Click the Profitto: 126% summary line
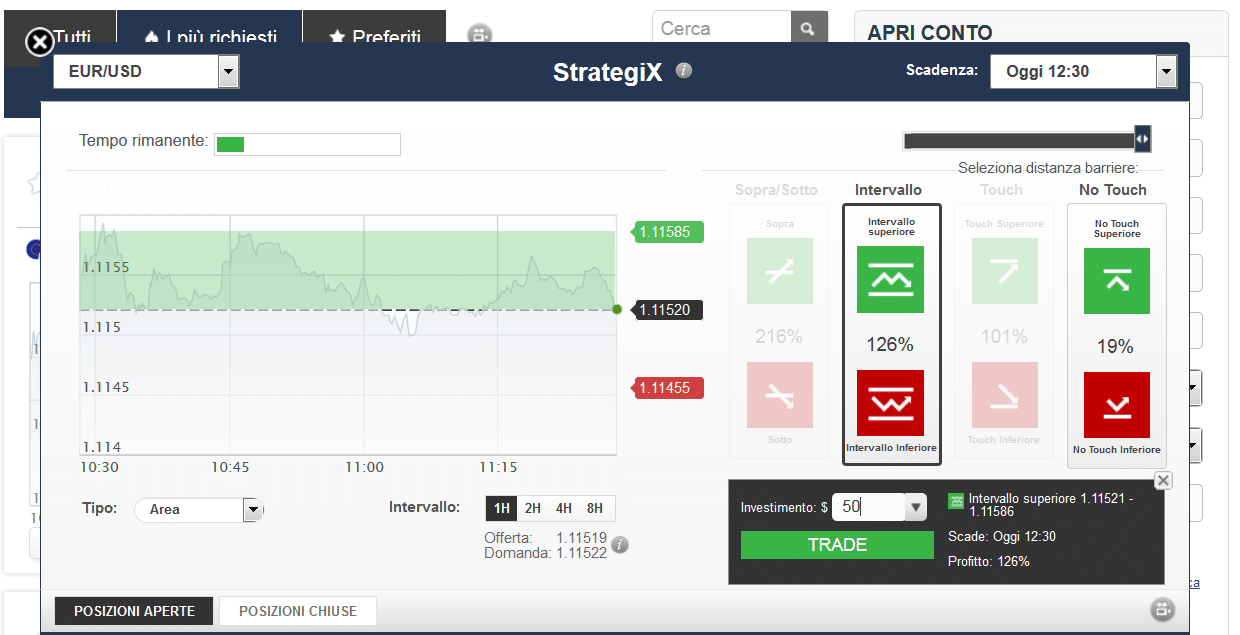1240x635 pixels. coord(988,562)
